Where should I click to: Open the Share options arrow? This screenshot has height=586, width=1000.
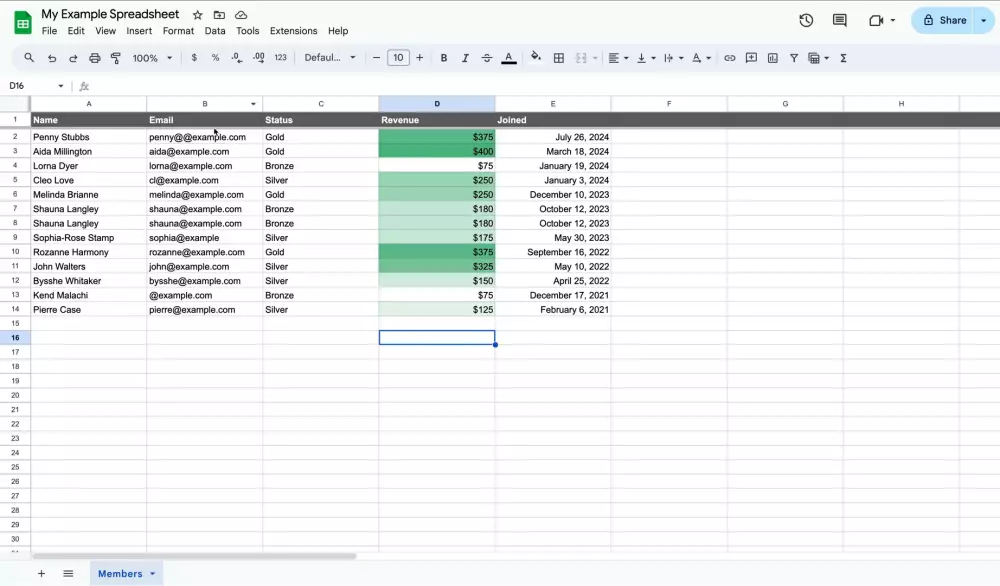pyautogui.click(x=983, y=20)
